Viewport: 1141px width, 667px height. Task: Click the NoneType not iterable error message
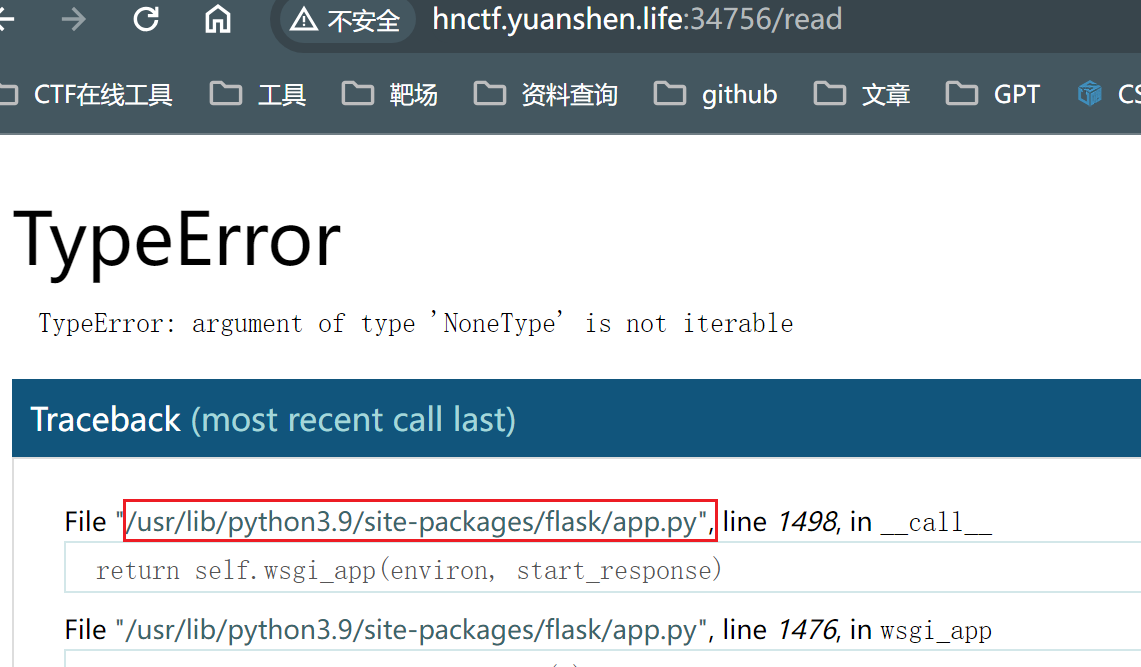point(415,324)
